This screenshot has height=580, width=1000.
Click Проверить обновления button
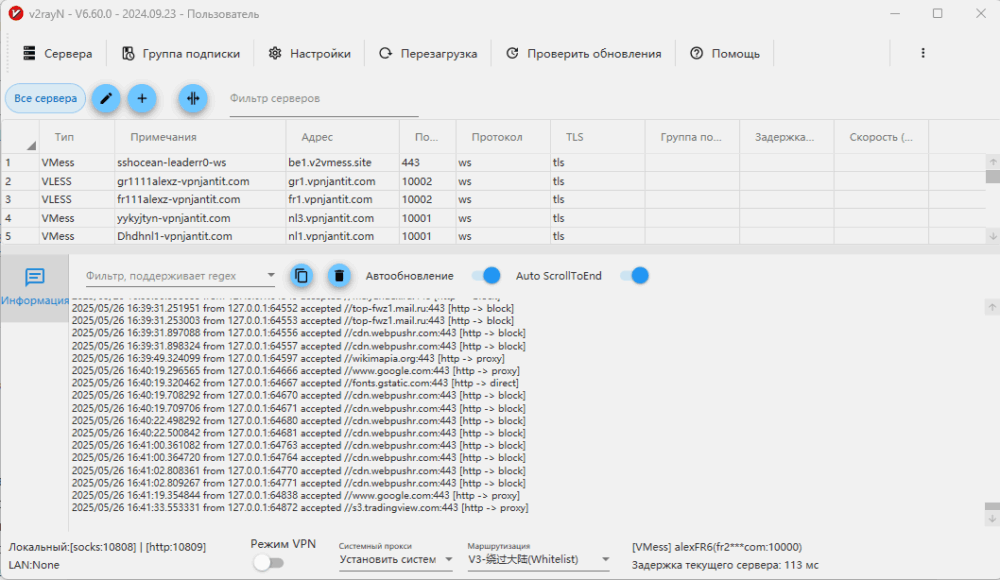pos(583,53)
